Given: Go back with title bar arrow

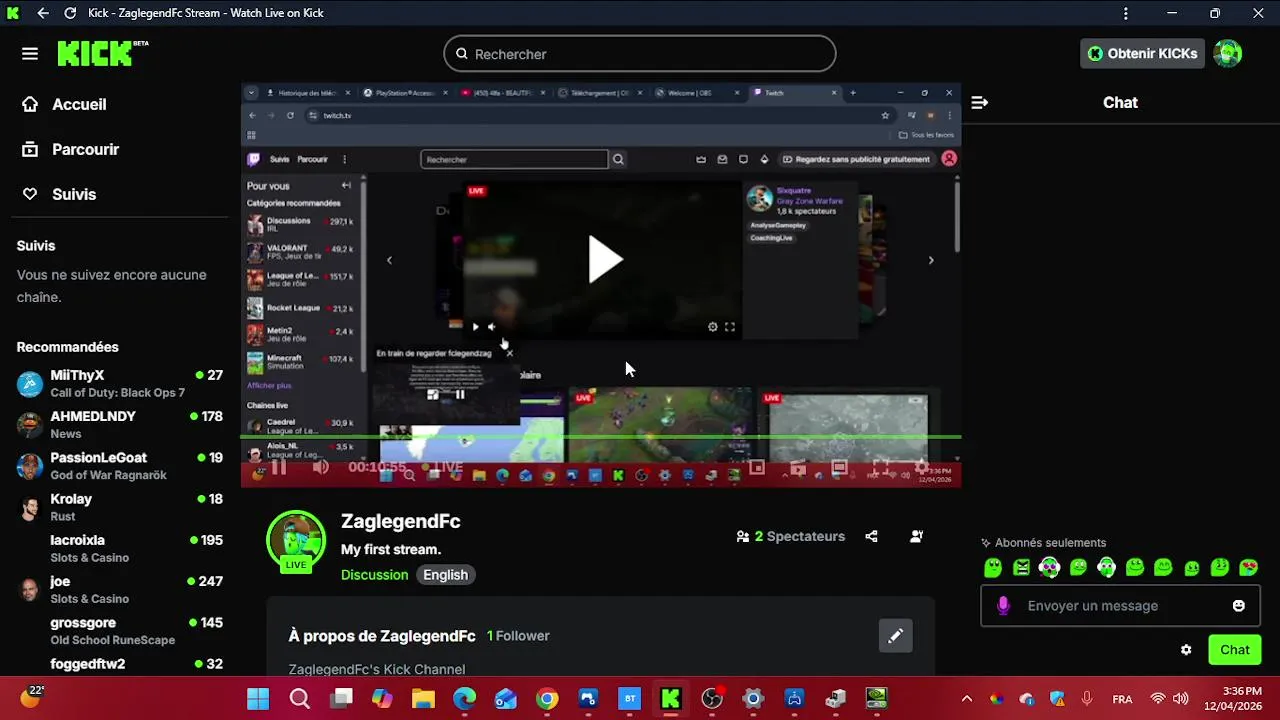Looking at the screenshot, I should coord(42,13).
